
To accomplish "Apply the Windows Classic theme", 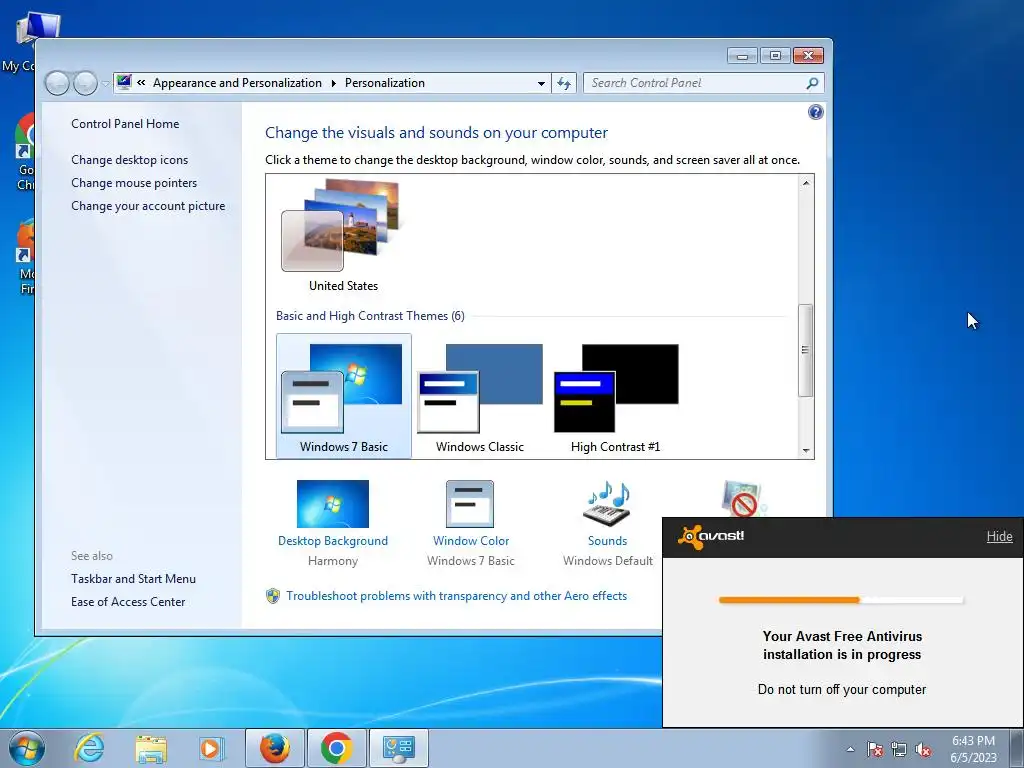I will pyautogui.click(x=480, y=395).
